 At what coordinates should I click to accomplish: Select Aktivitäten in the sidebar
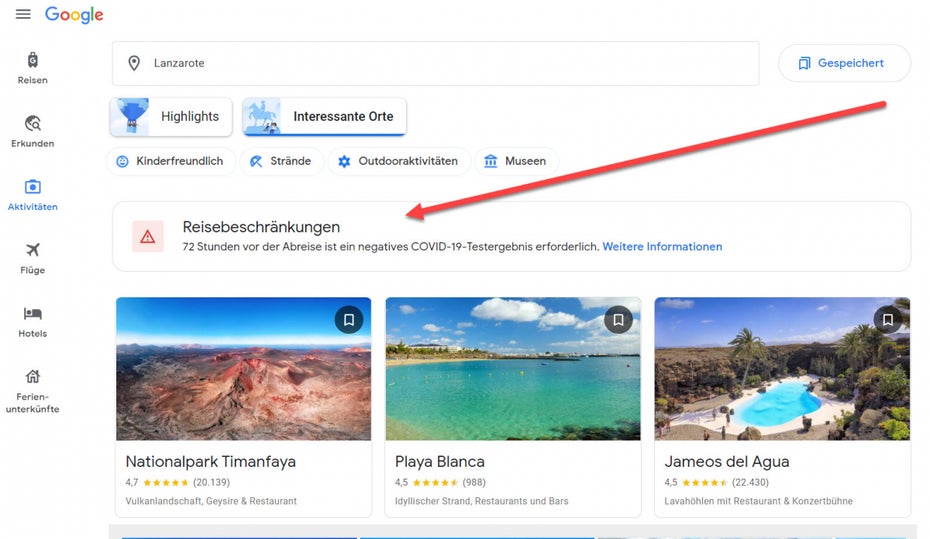click(33, 195)
